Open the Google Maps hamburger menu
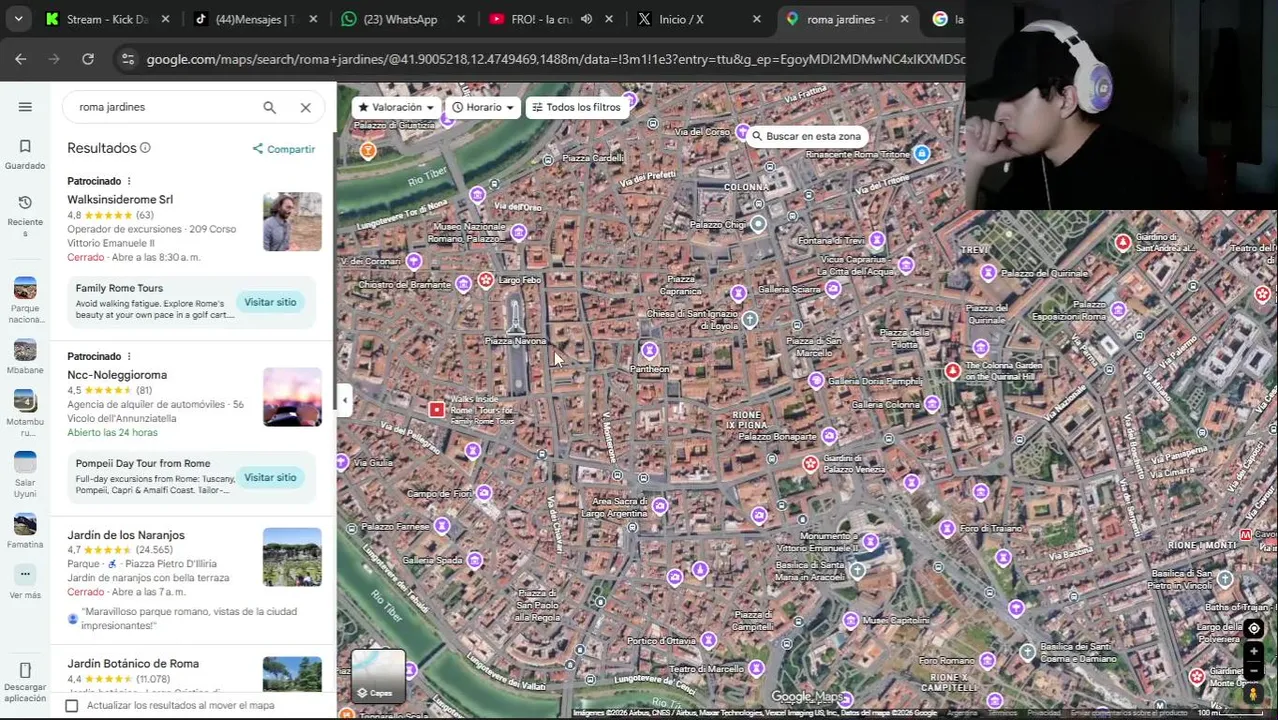1278x720 pixels. click(25, 107)
